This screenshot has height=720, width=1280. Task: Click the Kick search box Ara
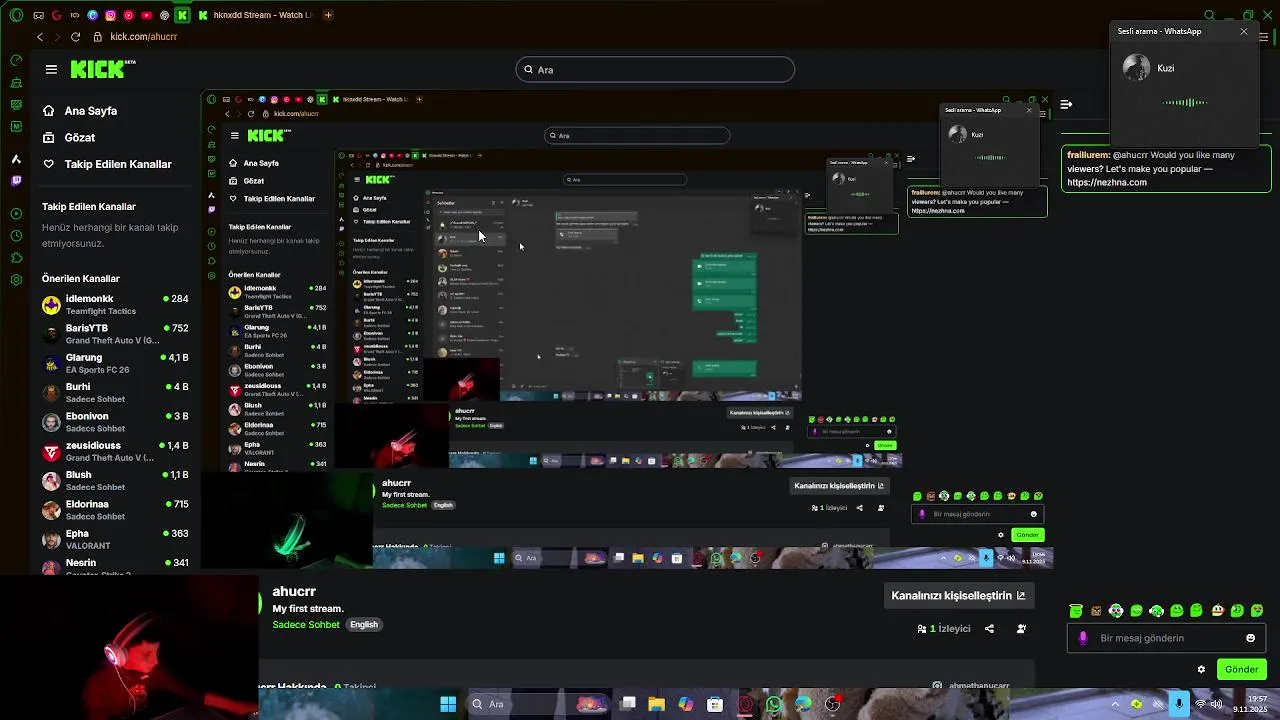pos(655,69)
